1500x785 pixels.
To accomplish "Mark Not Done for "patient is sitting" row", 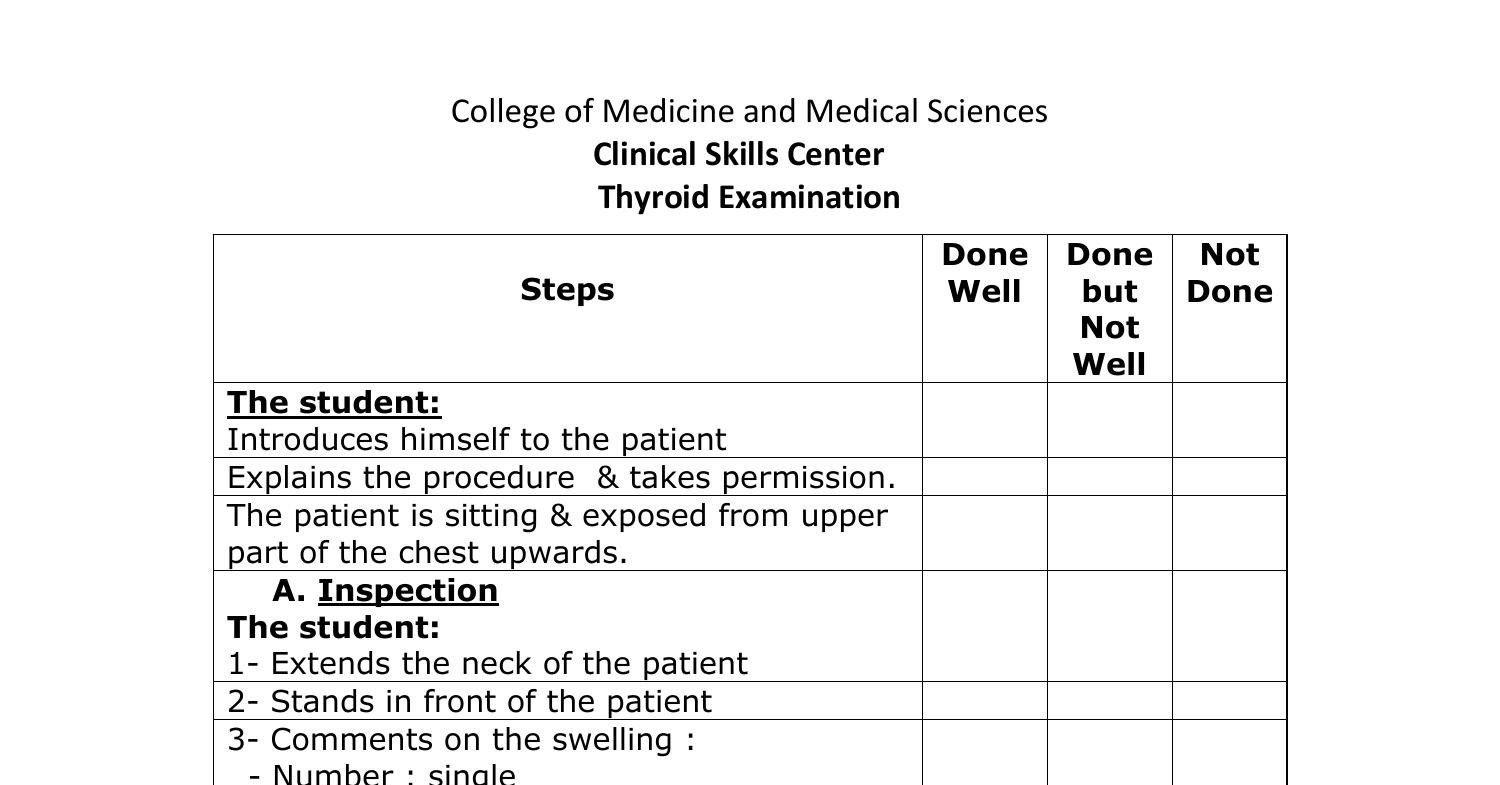I will [1229, 533].
